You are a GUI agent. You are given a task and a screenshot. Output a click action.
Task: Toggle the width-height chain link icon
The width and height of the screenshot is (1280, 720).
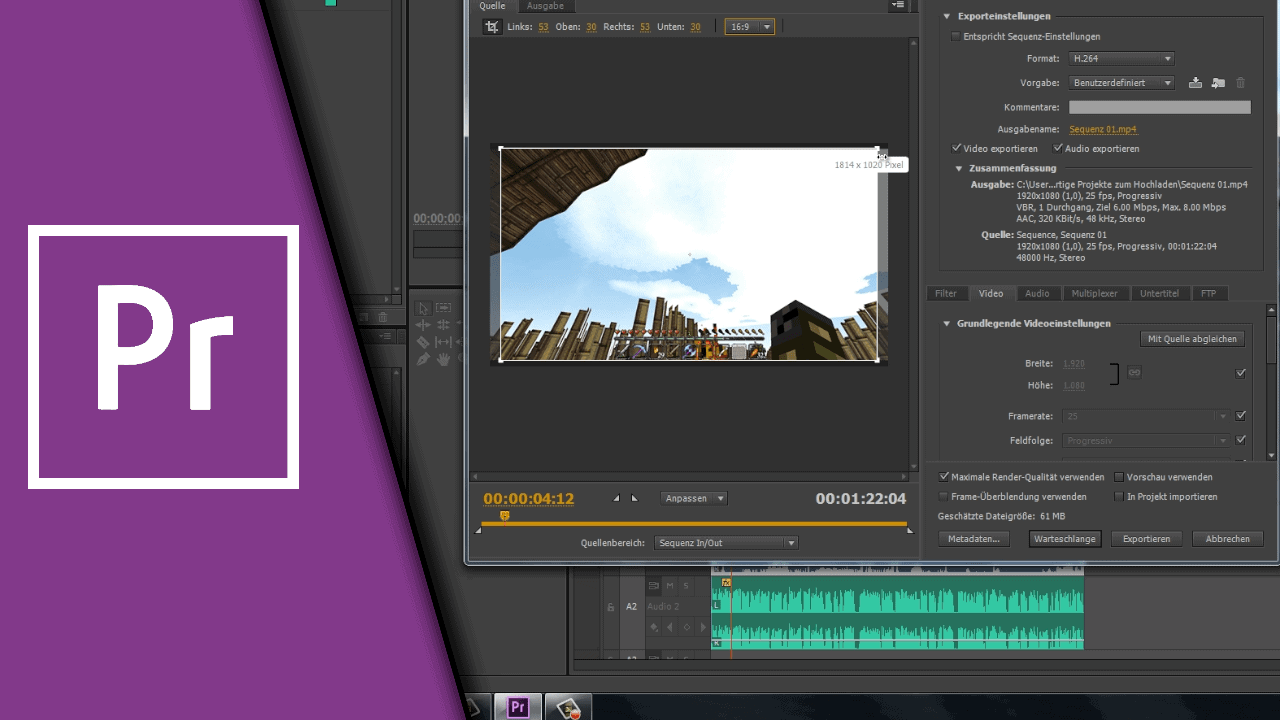(x=1134, y=372)
